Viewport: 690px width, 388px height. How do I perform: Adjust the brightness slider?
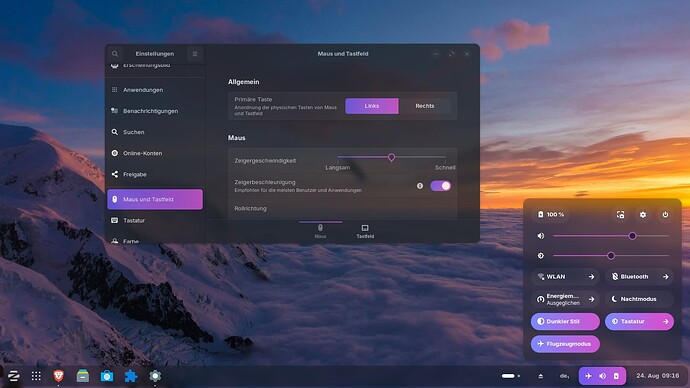[611, 256]
